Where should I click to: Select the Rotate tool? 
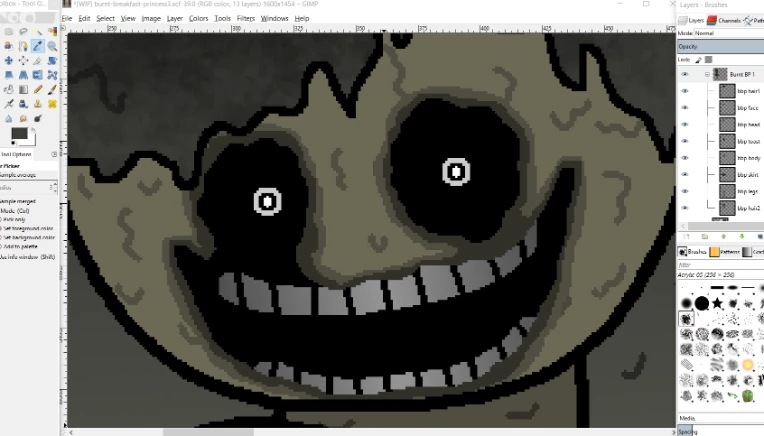[52, 60]
